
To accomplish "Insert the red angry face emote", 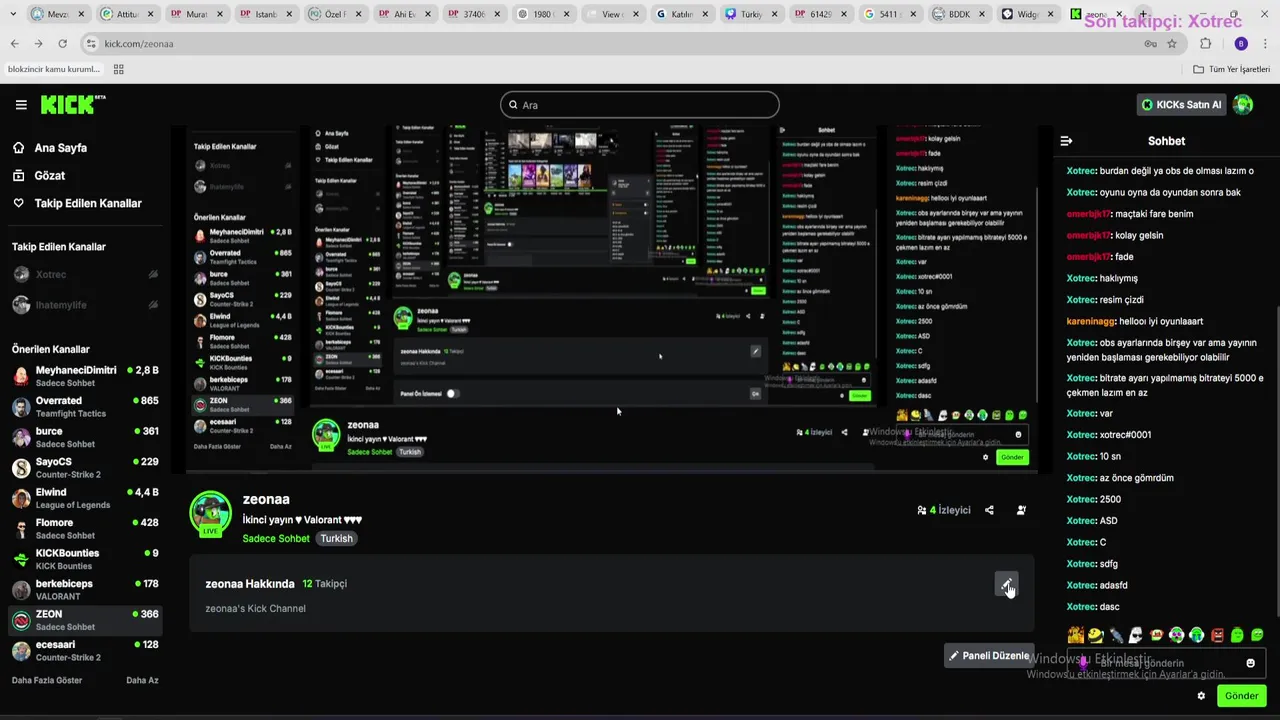I will (x=1217, y=635).
